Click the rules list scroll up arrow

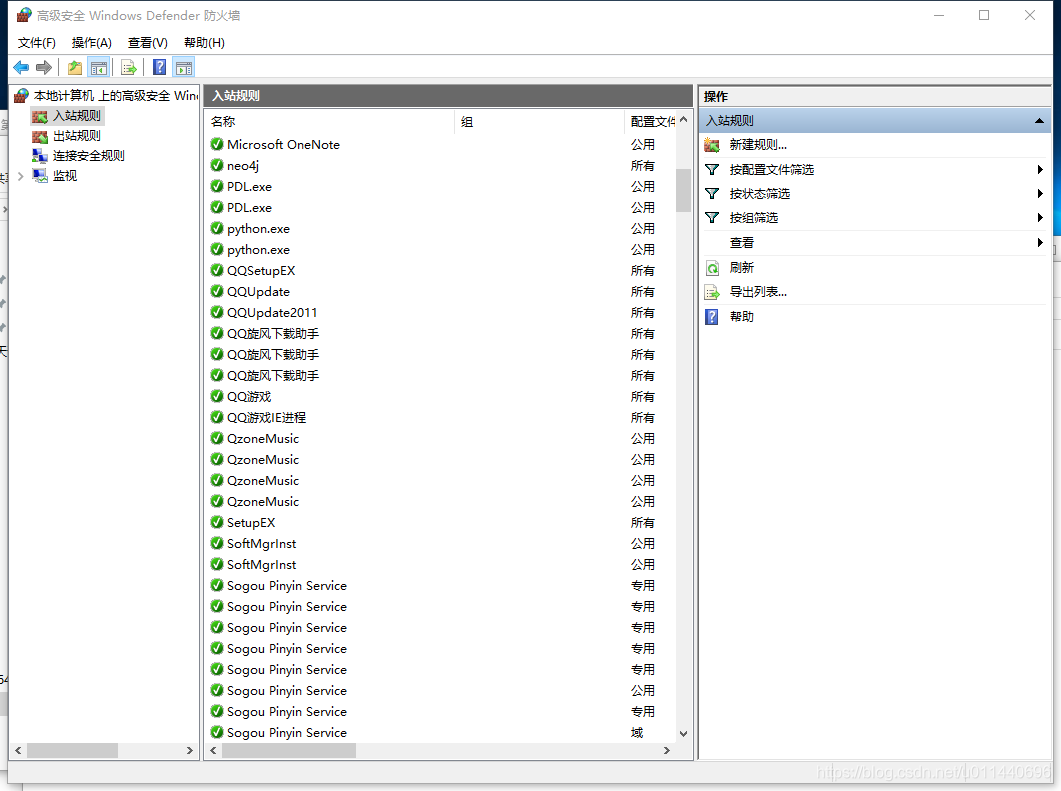(x=683, y=120)
